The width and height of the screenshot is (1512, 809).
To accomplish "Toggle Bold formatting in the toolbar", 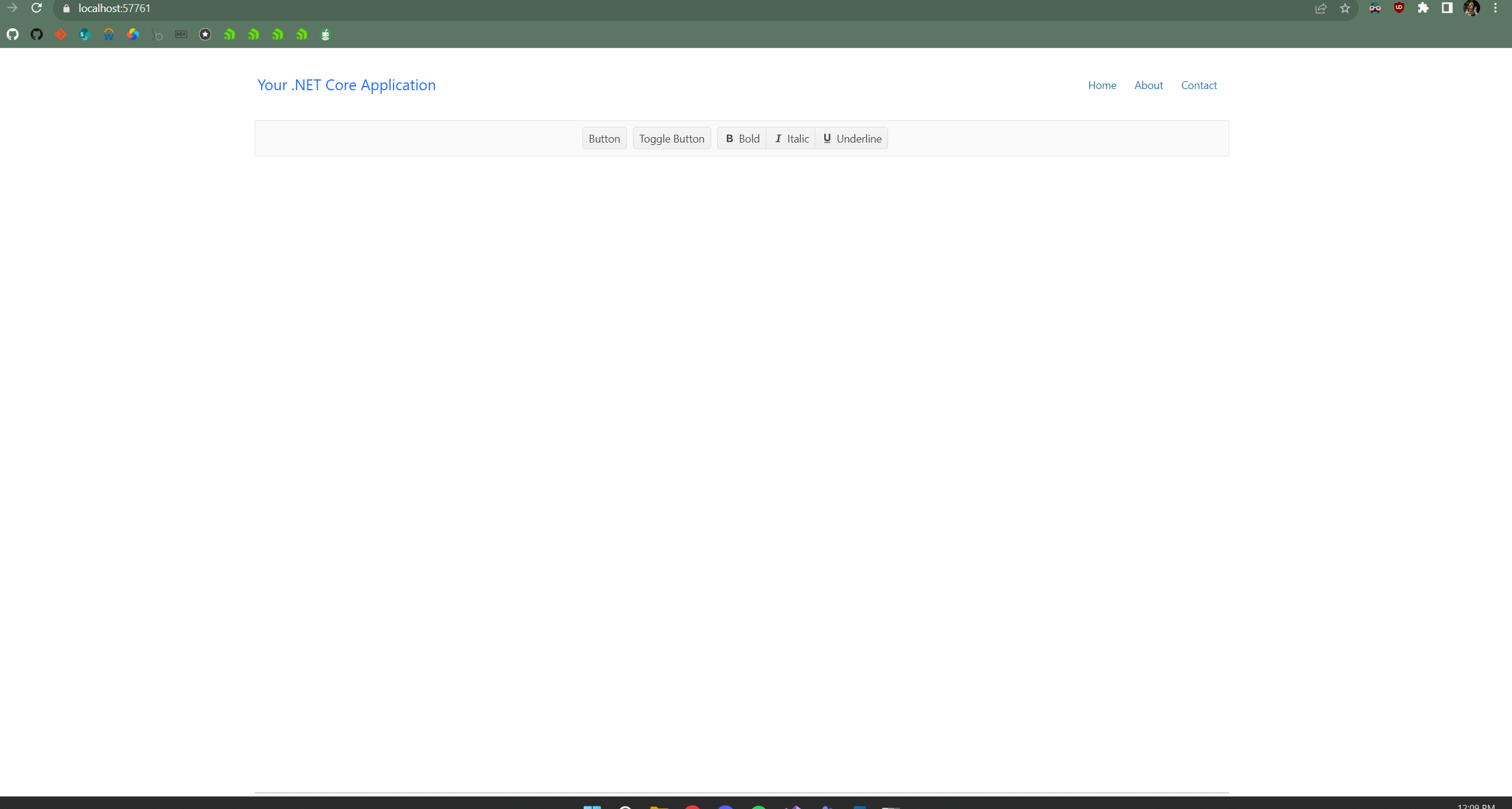I will [x=742, y=138].
